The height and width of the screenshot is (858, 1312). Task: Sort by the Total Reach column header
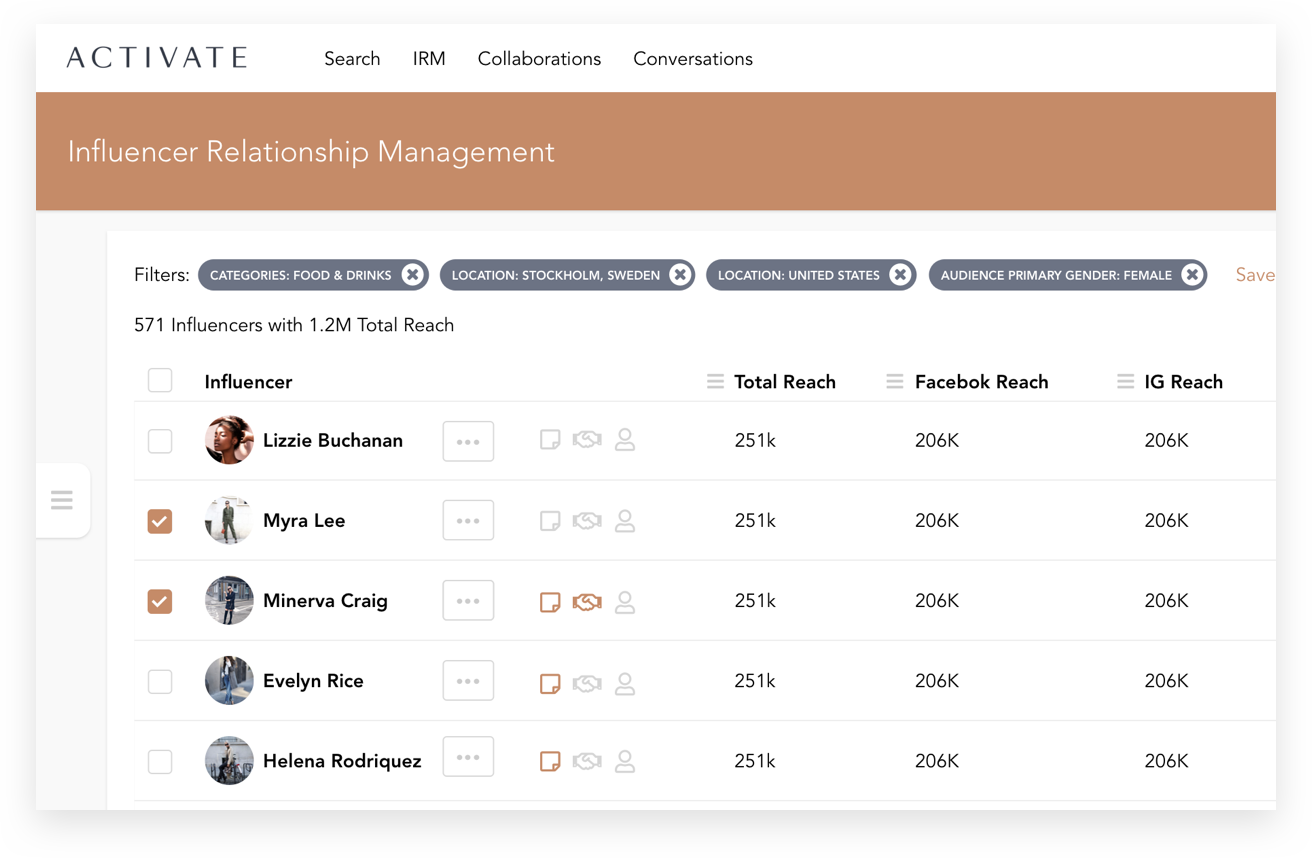(785, 382)
